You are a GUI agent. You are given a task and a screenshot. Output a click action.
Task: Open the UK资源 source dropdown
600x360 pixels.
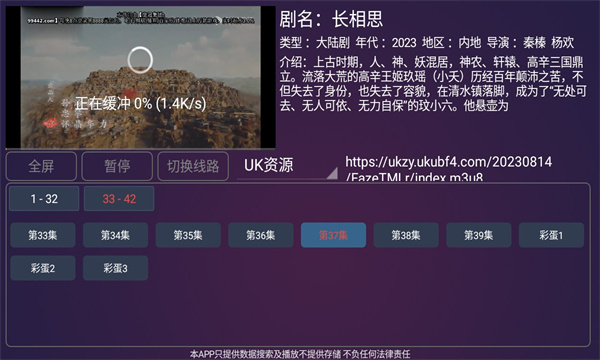[287, 166]
